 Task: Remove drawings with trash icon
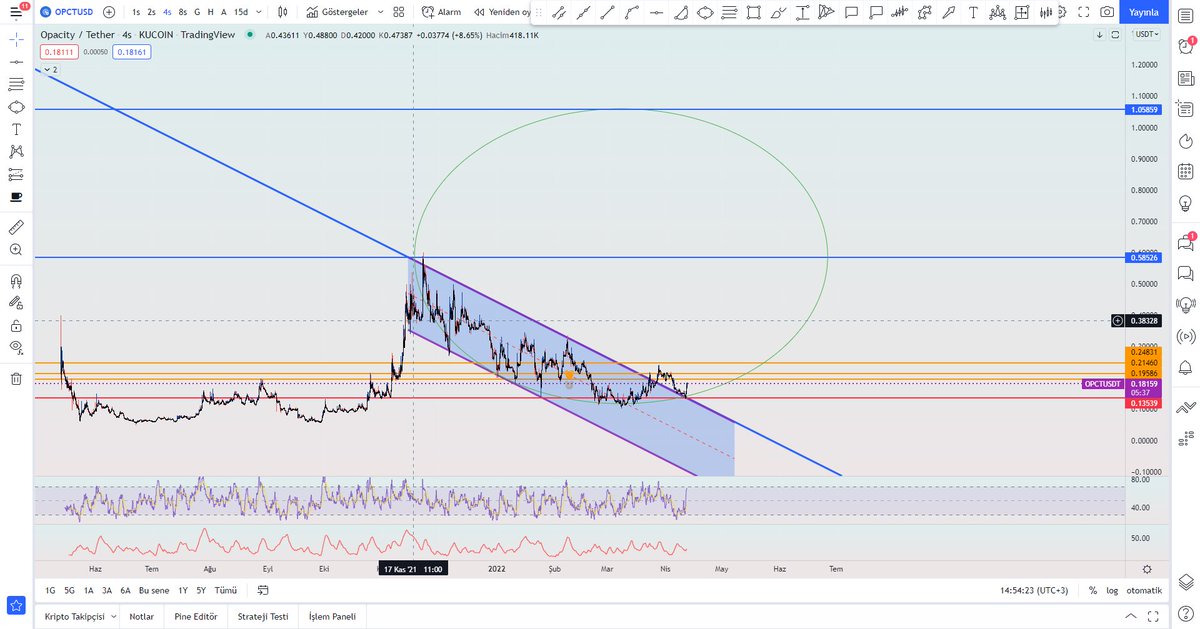(x=16, y=379)
